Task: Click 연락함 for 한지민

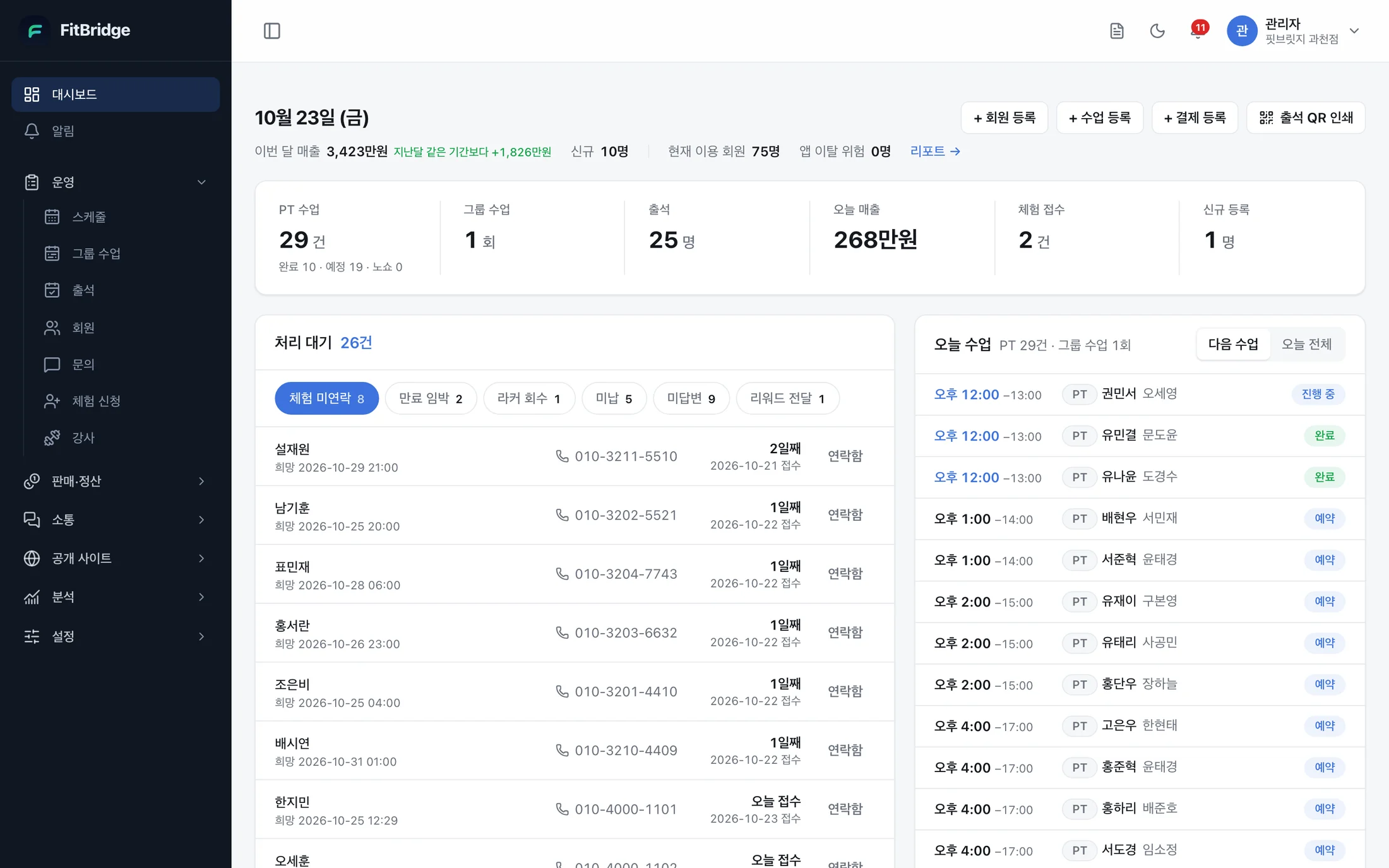Action: point(845,809)
